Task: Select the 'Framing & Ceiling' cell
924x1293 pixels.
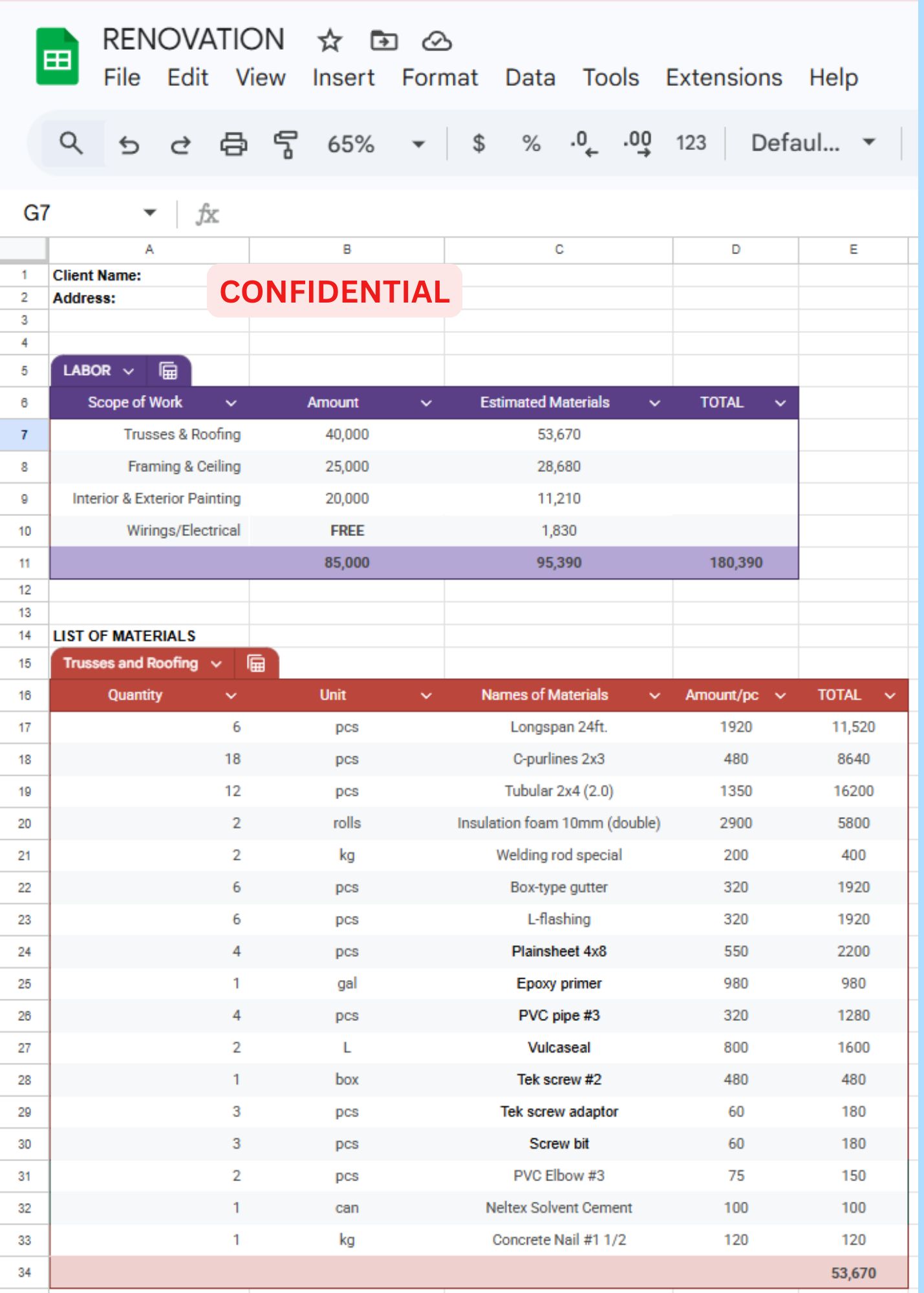Action: click(149, 467)
